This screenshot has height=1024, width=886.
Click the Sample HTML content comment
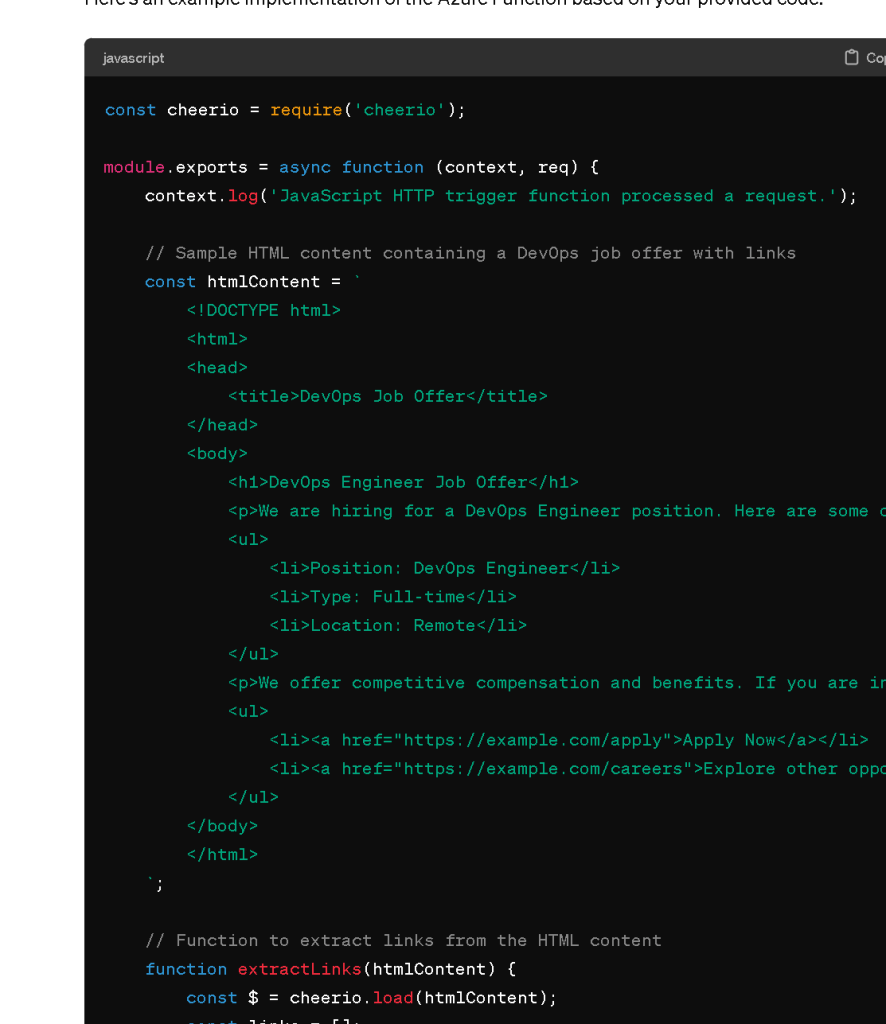coord(470,253)
